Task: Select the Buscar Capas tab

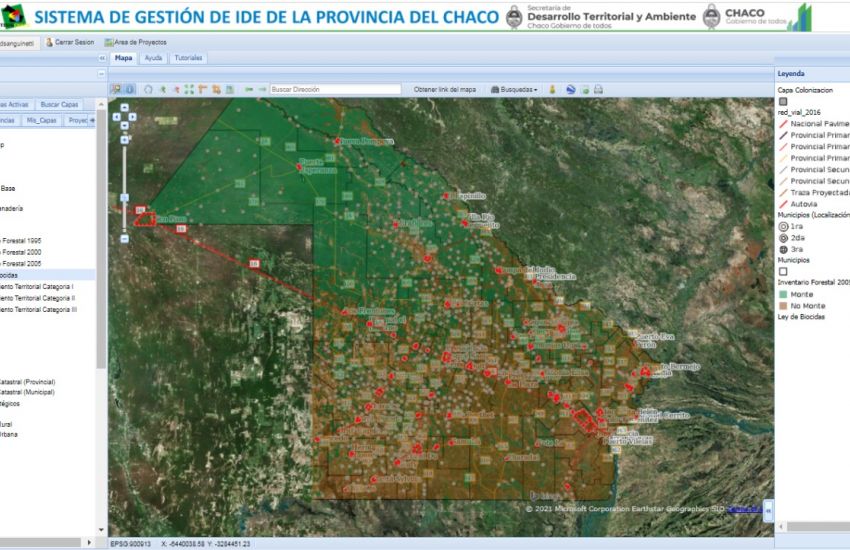Action: (x=61, y=104)
